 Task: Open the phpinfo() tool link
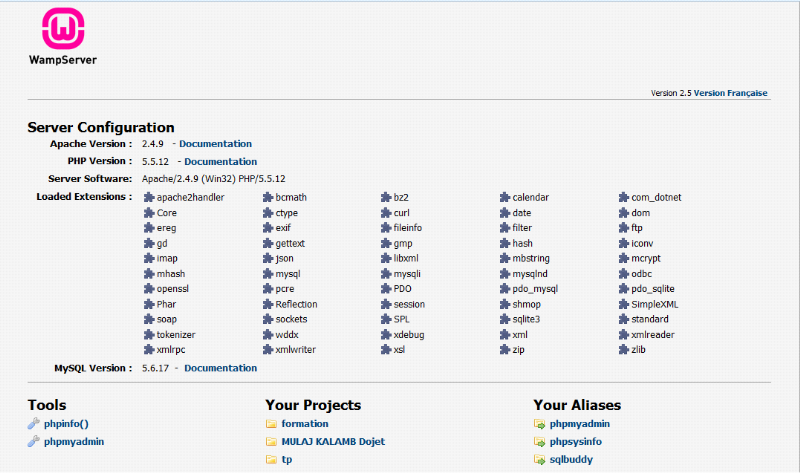(66, 424)
